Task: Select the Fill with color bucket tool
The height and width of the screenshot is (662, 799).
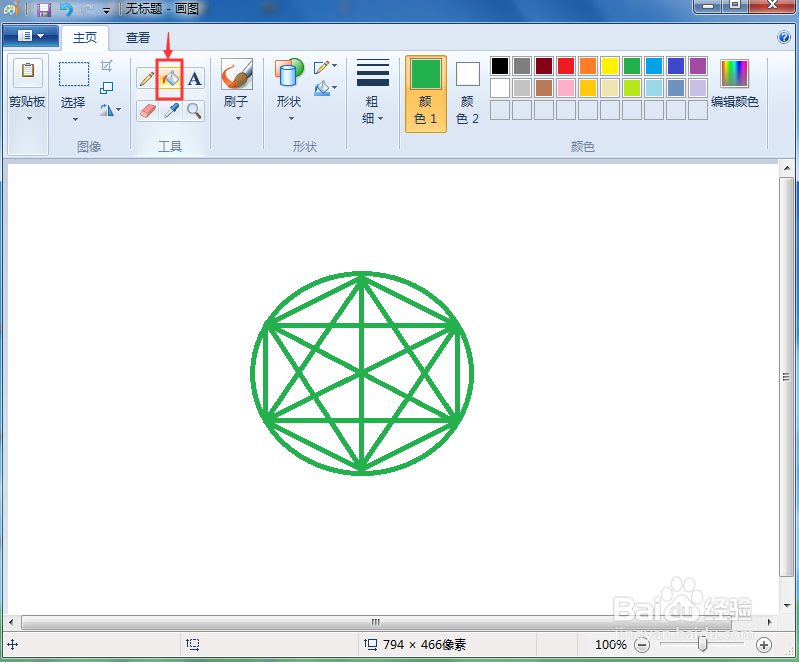Action: point(170,79)
